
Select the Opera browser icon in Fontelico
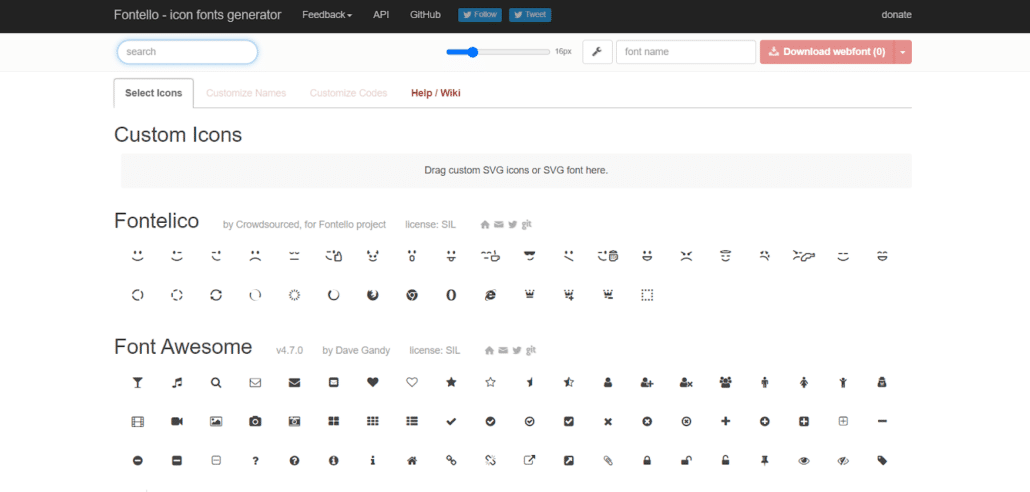point(451,296)
